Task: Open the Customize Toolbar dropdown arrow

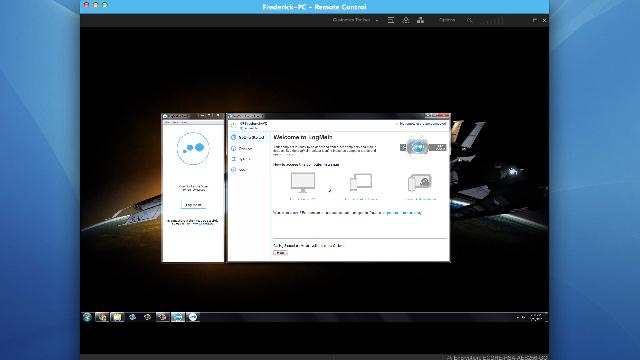Action: click(x=377, y=20)
